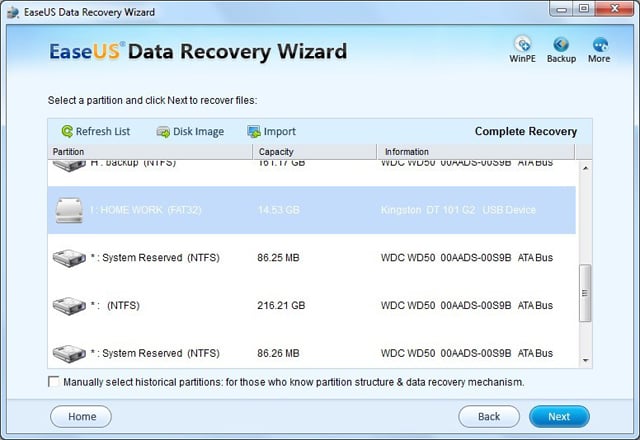Click the Import label
This screenshot has height=440, width=640.
tap(280, 131)
